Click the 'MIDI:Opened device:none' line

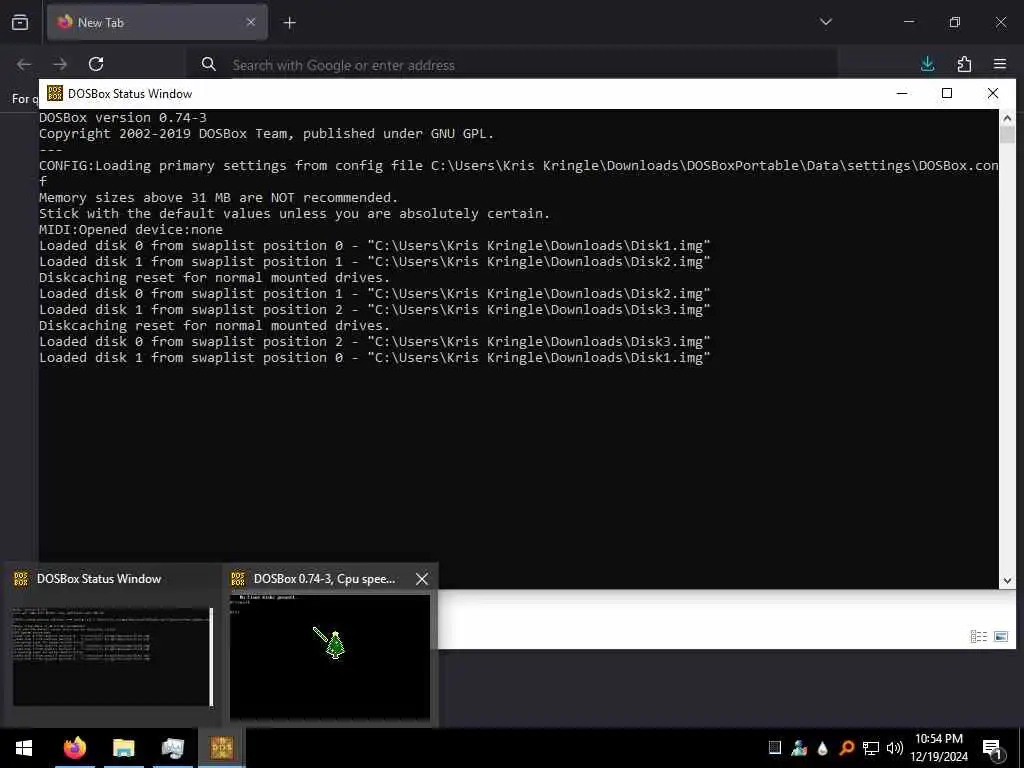(131, 229)
